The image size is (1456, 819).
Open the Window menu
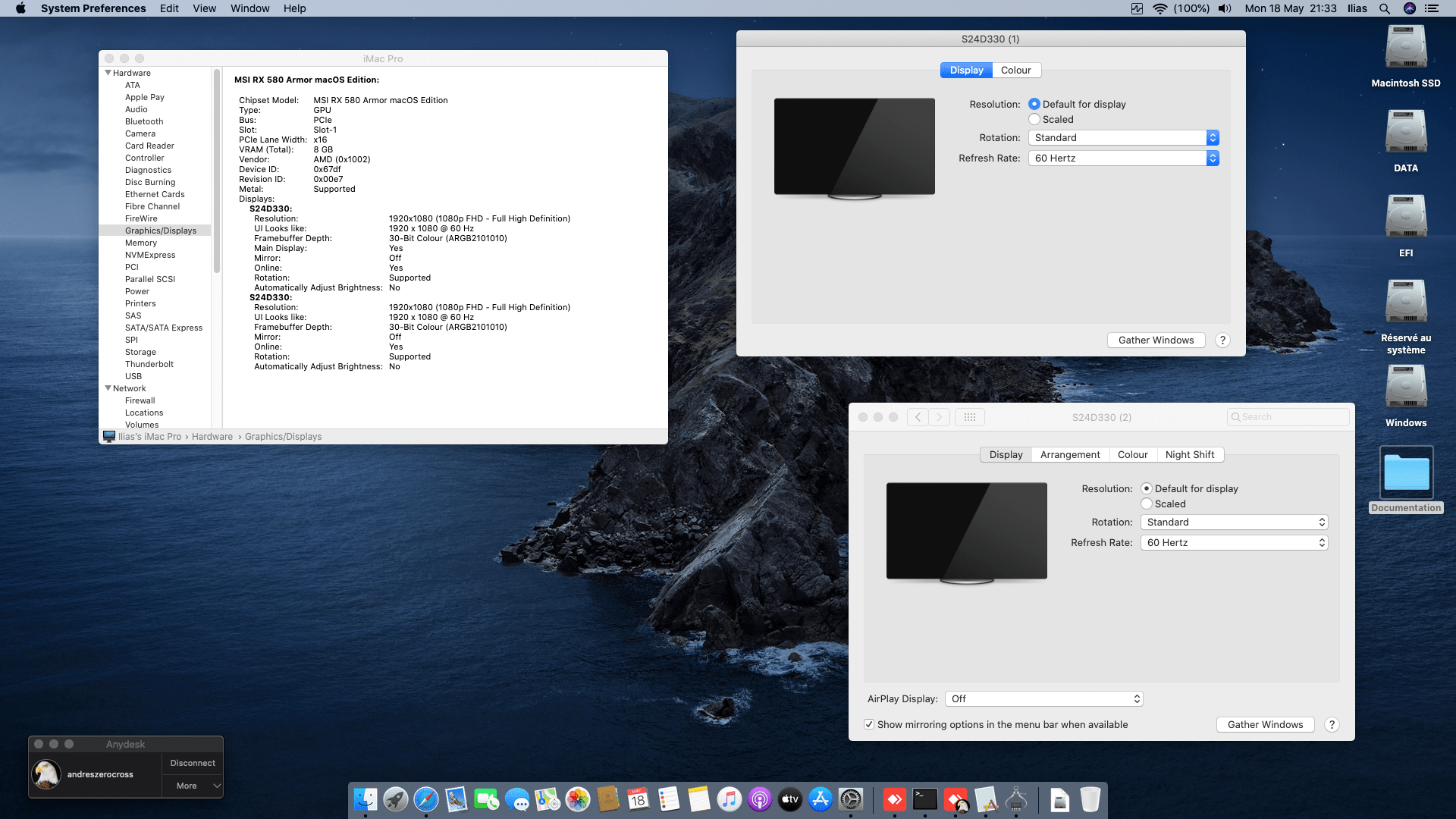[x=249, y=8]
